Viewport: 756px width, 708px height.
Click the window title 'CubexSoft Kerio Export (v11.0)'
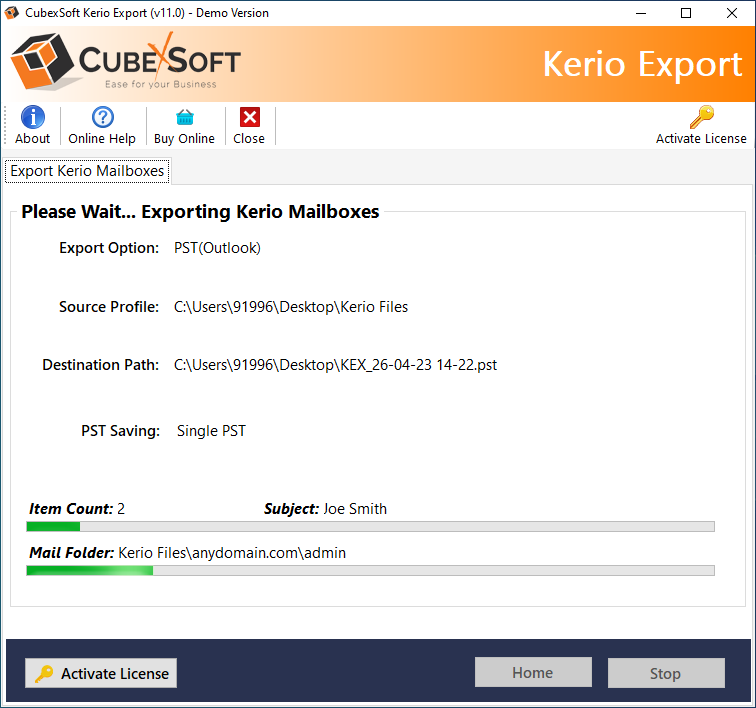(105, 13)
